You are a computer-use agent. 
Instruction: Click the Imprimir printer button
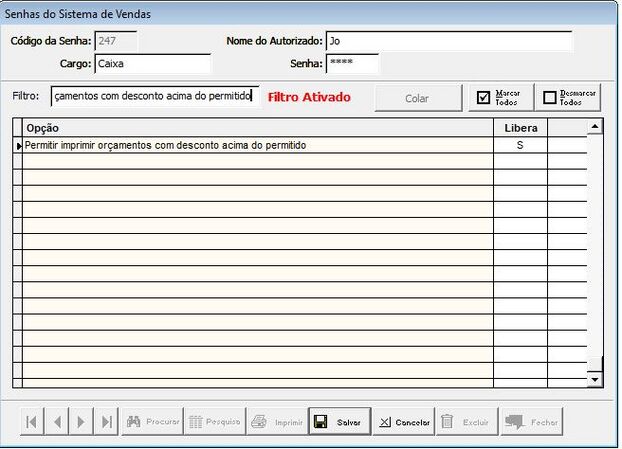tap(277, 422)
